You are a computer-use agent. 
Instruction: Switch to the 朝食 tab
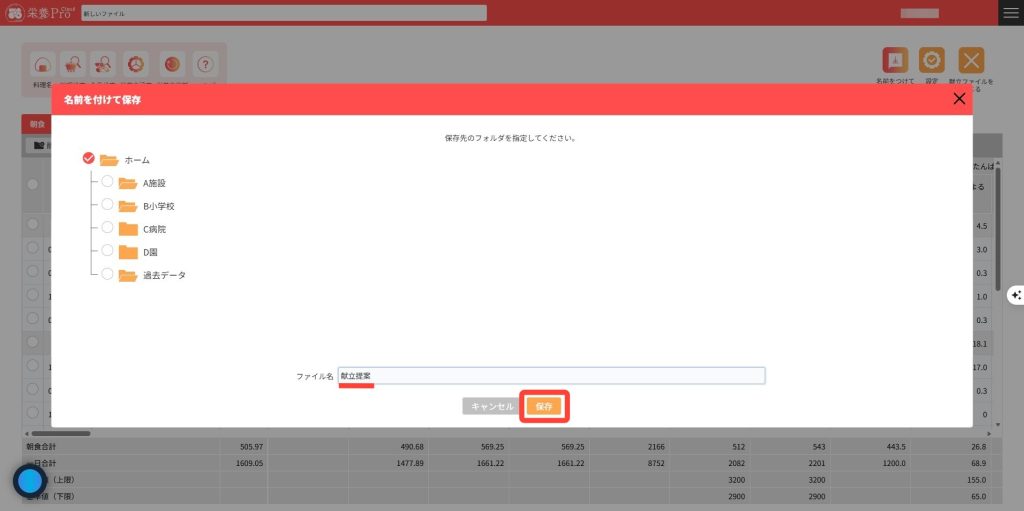pos(37,124)
